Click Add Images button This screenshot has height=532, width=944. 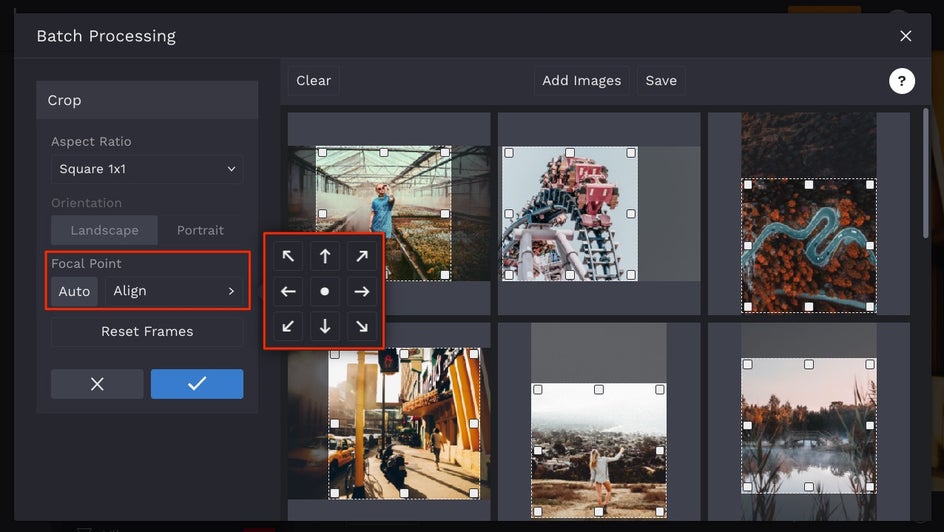coord(581,81)
